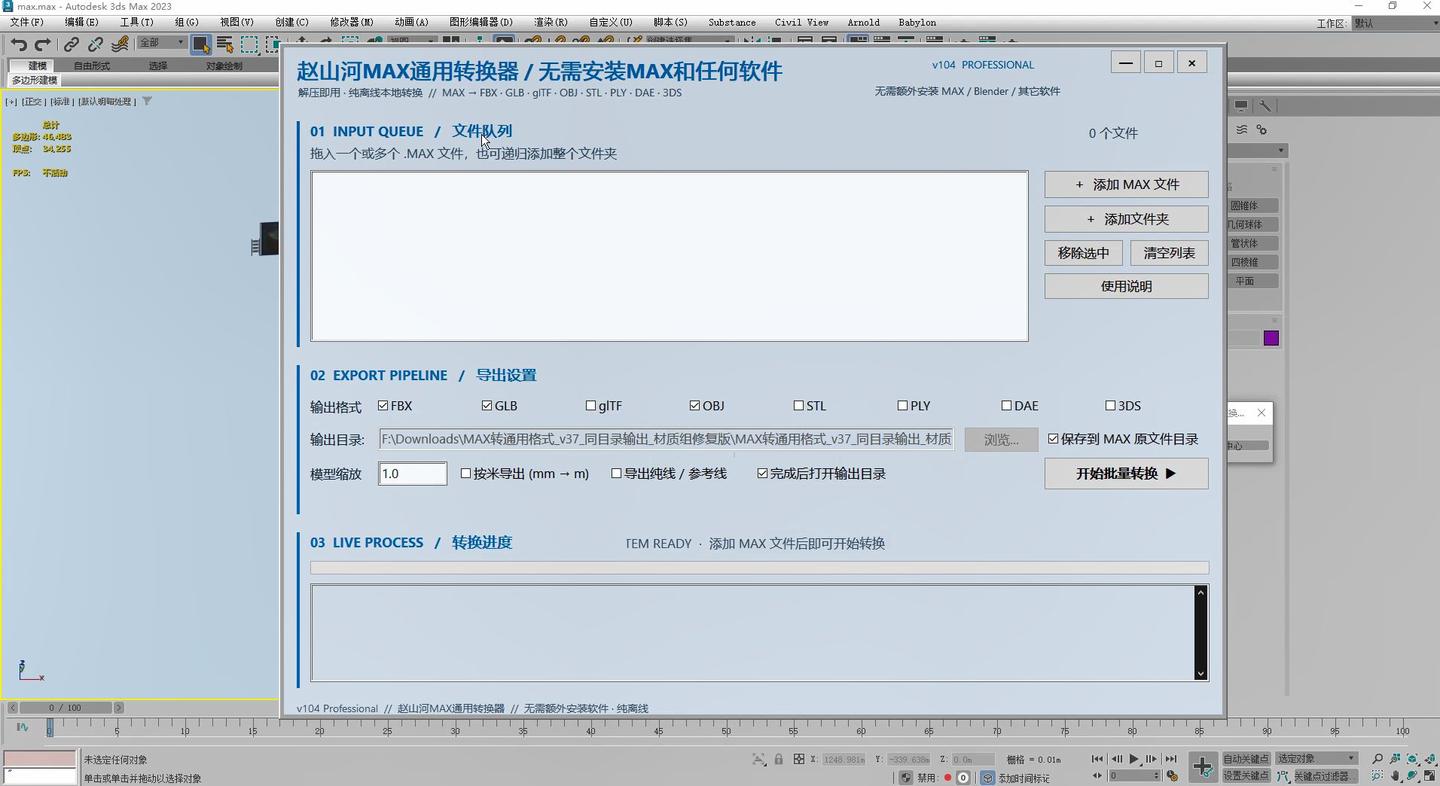Viewport: 1440px width, 786px height.
Task: Click the viewport filter funnel icon
Action: 147,101
